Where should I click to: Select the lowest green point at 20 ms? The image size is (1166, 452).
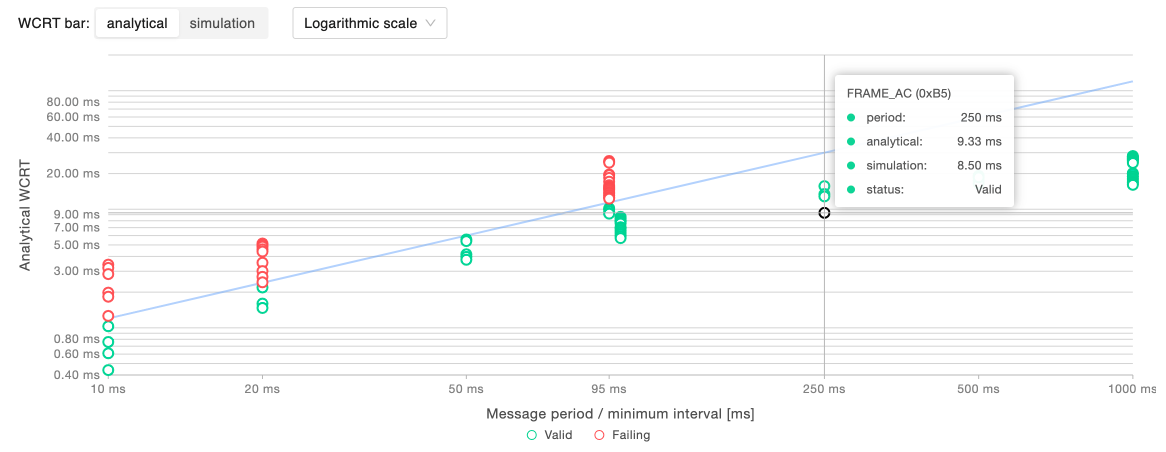(x=262, y=308)
